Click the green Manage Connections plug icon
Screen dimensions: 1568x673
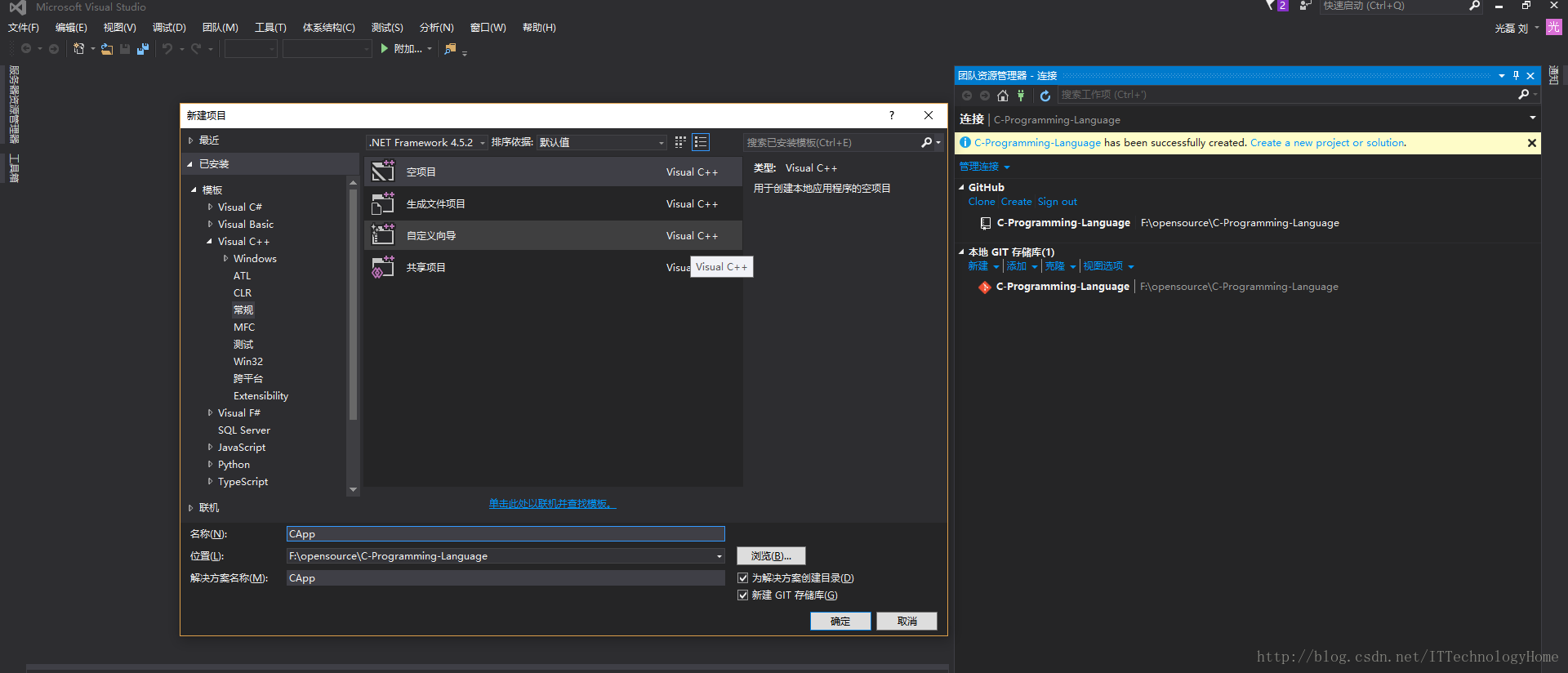(1021, 96)
